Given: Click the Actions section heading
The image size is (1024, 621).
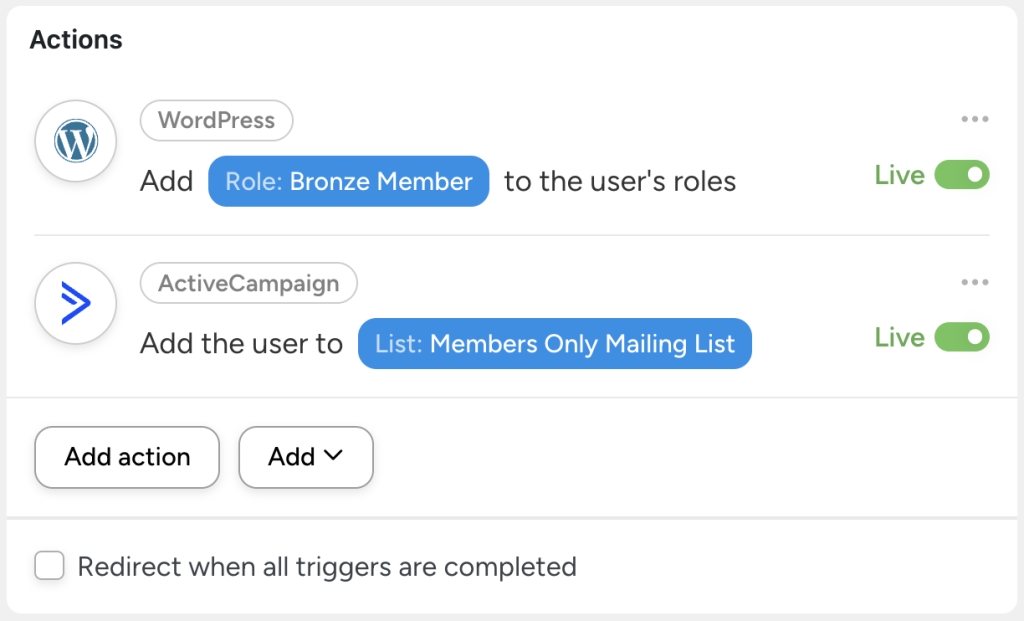Looking at the screenshot, I should pyautogui.click(x=75, y=39).
